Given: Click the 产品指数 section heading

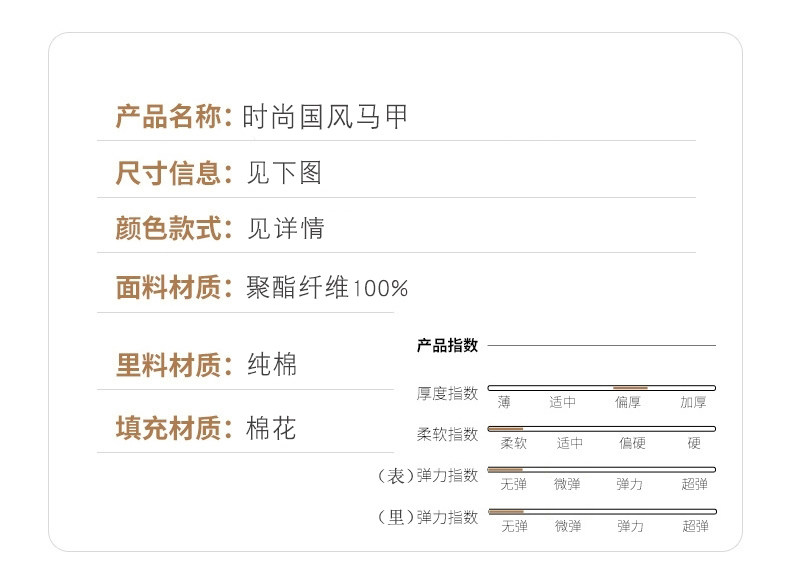Looking at the screenshot, I should 447,346.
